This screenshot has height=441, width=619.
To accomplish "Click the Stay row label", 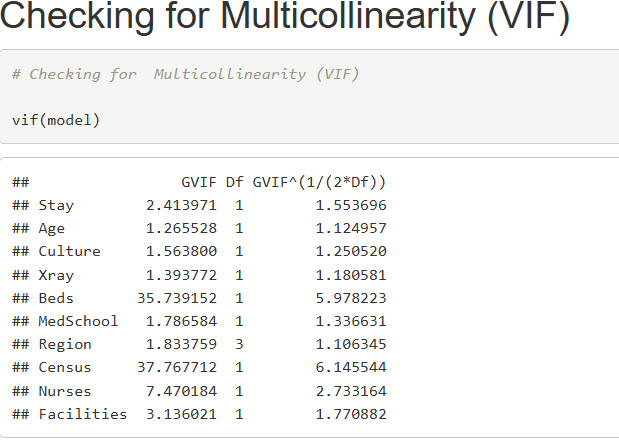I will coord(56,205).
